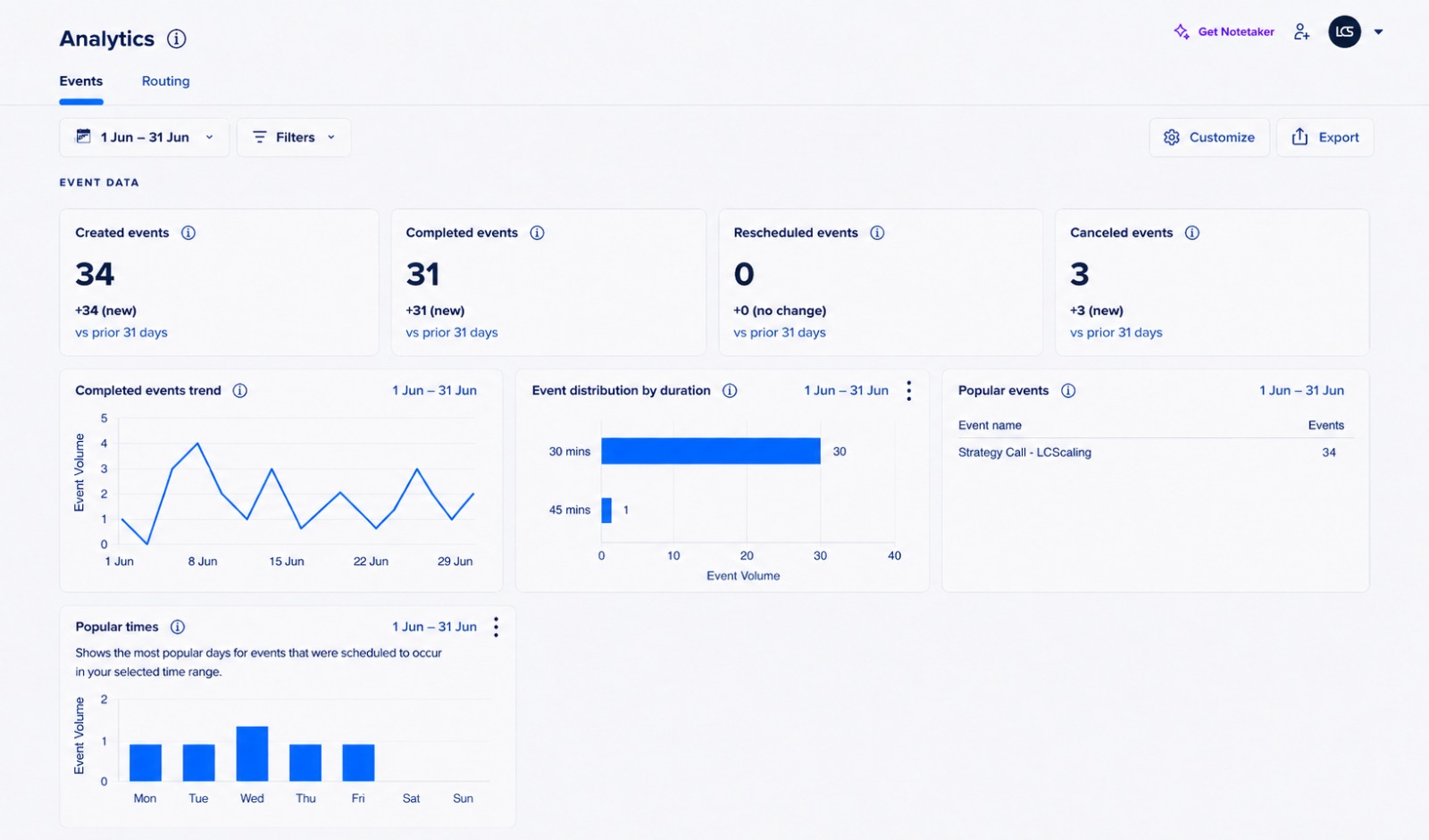Click the Rescheduled events count 0
The image size is (1429, 840).
[744, 274]
